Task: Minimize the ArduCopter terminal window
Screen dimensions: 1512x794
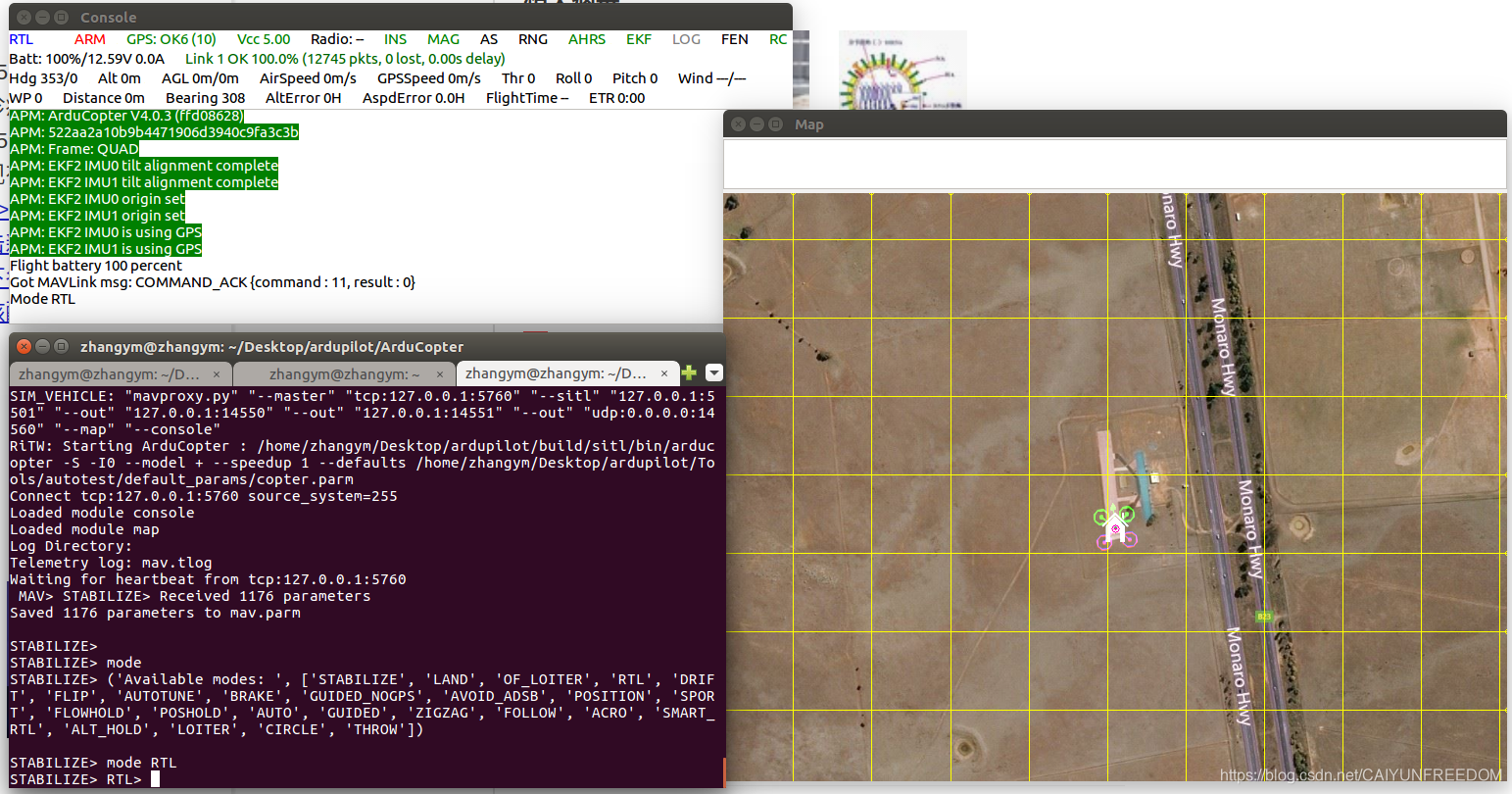Action: 43,346
